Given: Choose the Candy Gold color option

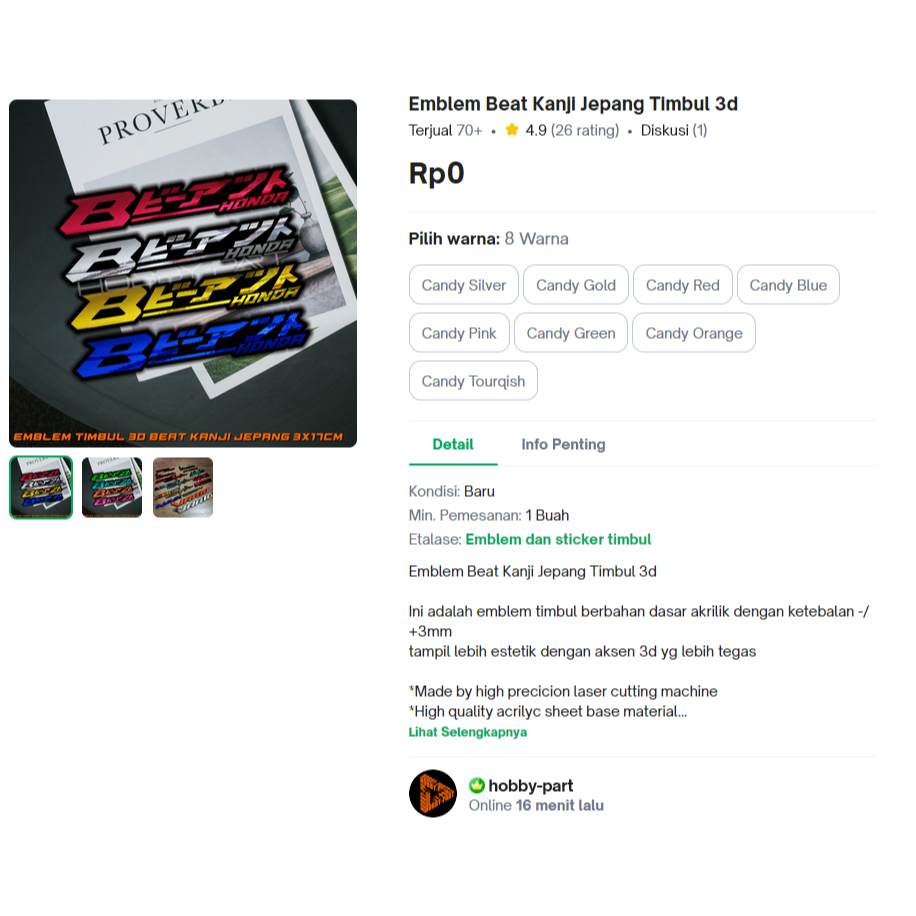Looking at the screenshot, I should click(x=576, y=285).
